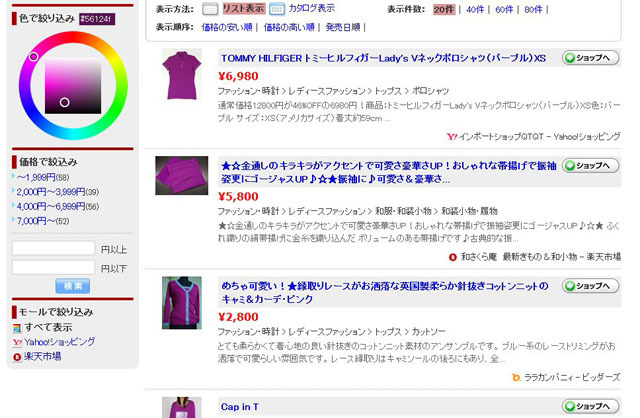Open the Cap in T thumbnail
This screenshot has height=418, width=640.
point(182,407)
